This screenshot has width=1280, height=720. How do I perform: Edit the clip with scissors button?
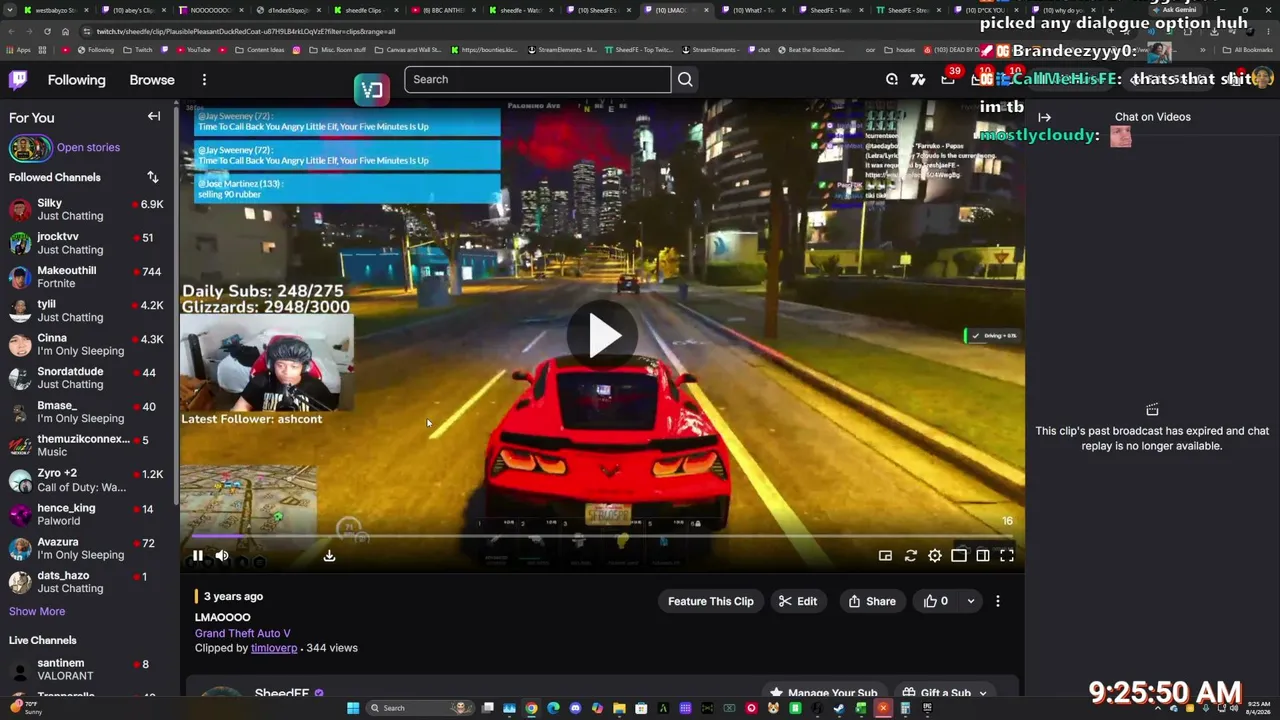pos(798,601)
